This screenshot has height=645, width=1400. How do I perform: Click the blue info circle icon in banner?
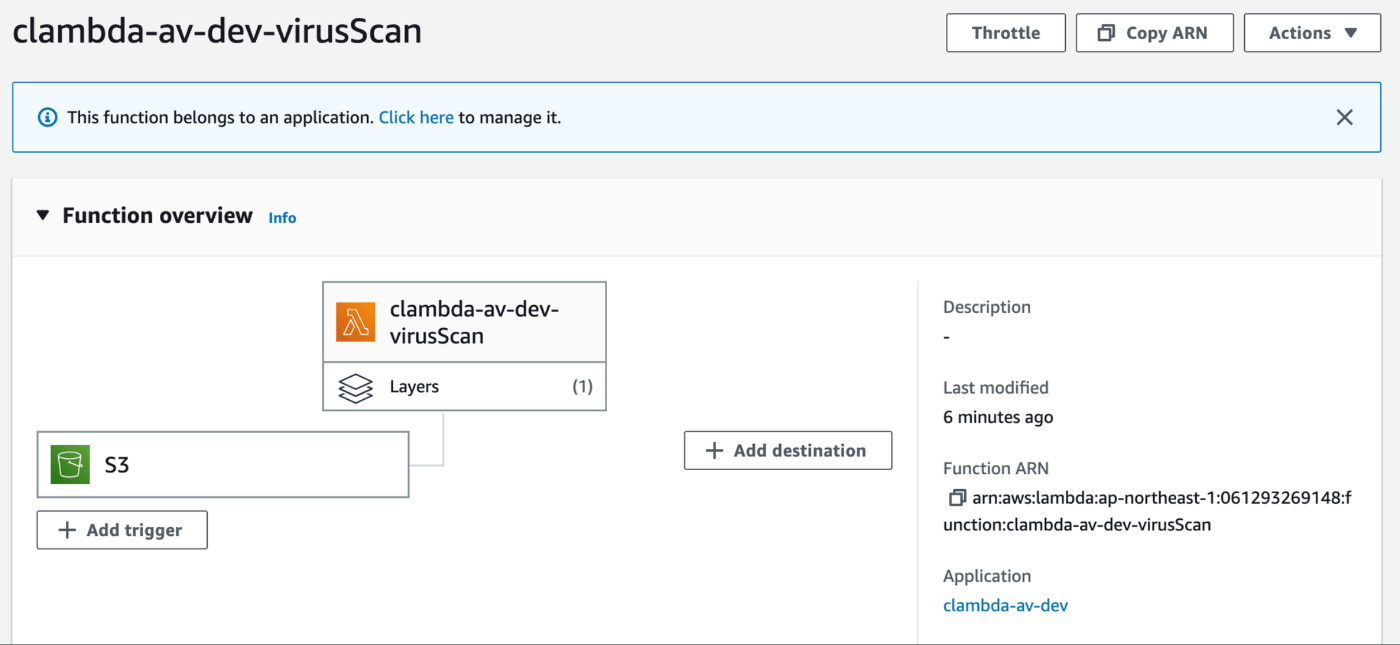point(47,117)
